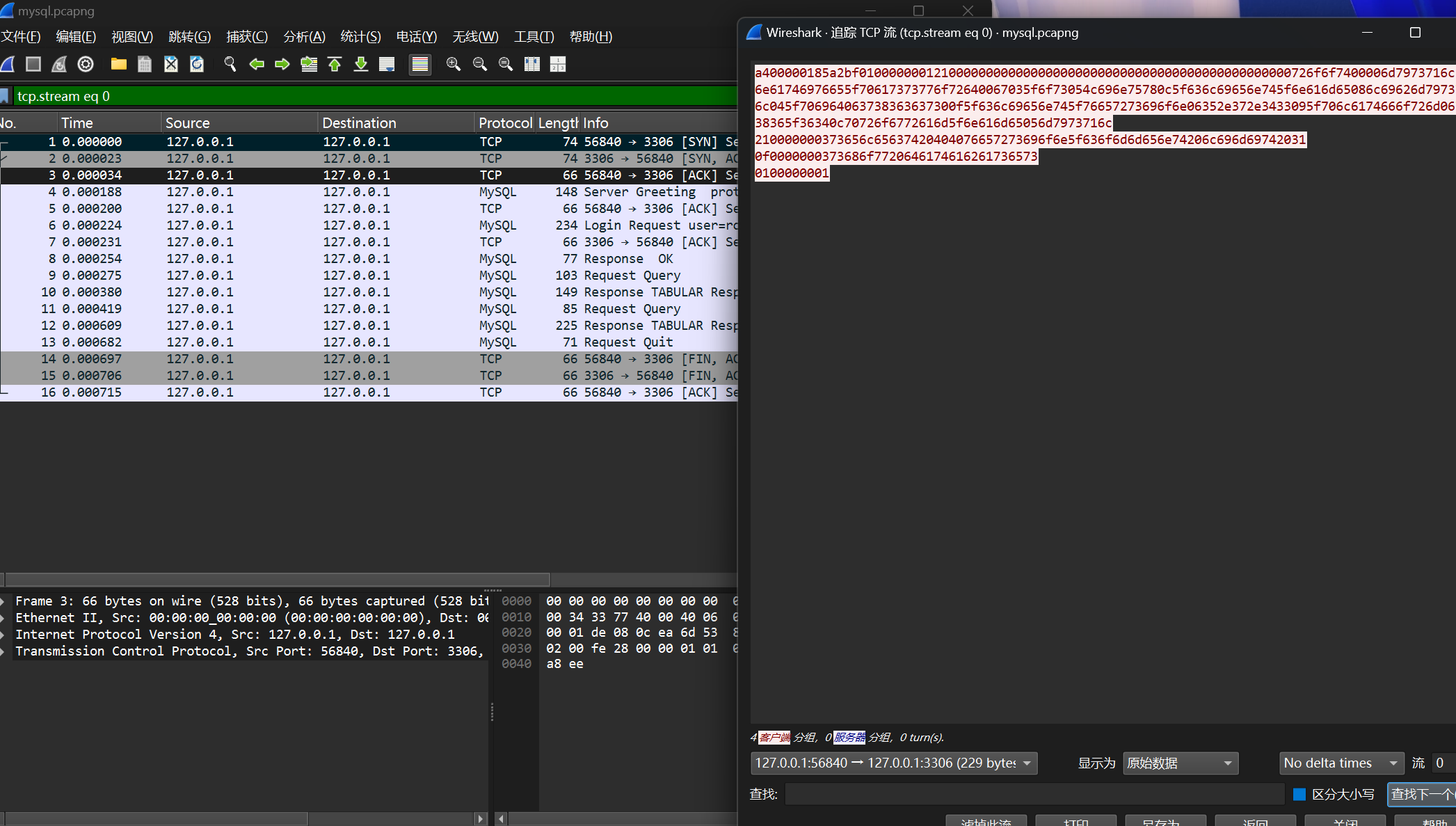Click the capture options gear icon
This screenshot has height=826, width=1456.
click(x=86, y=64)
